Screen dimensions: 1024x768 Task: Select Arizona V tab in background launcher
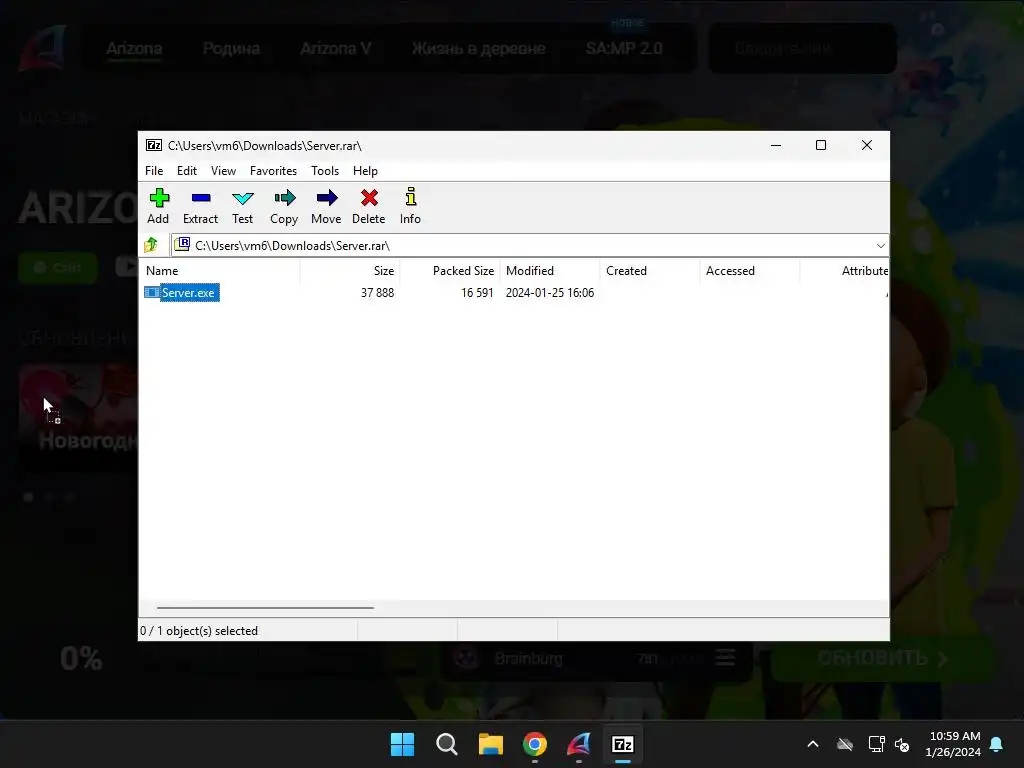(336, 48)
